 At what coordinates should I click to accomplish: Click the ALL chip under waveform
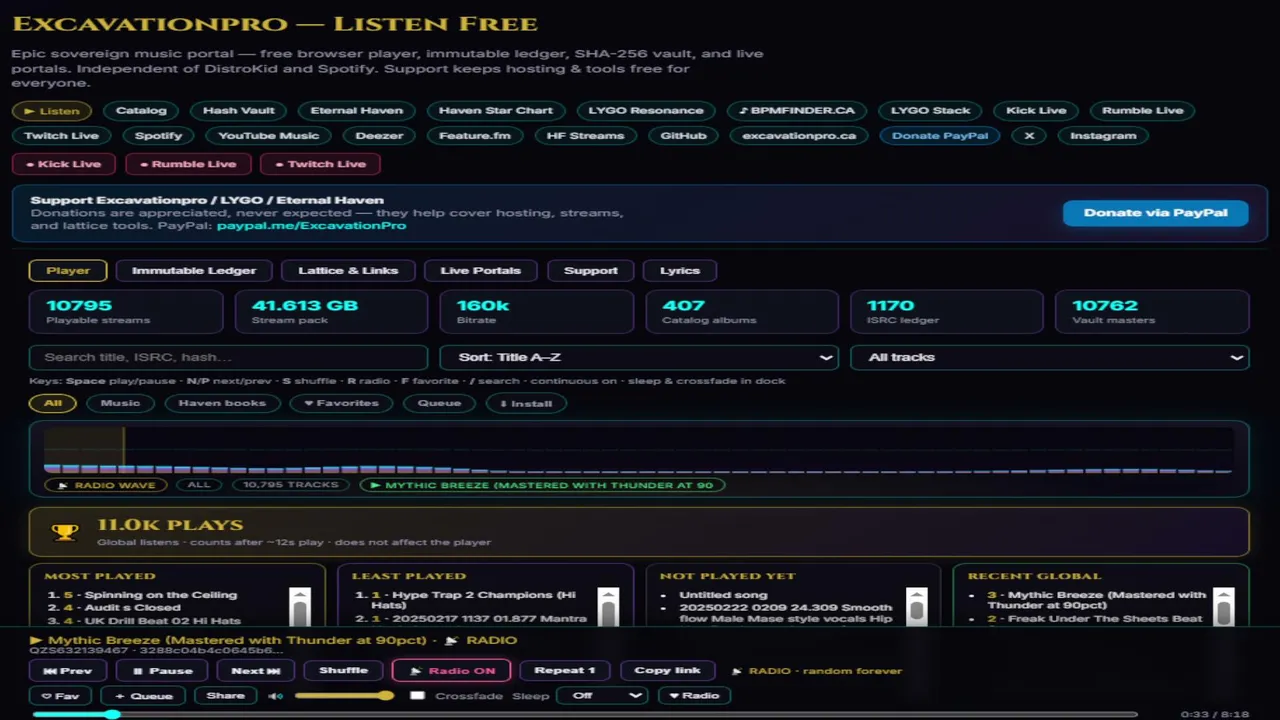point(199,485)
